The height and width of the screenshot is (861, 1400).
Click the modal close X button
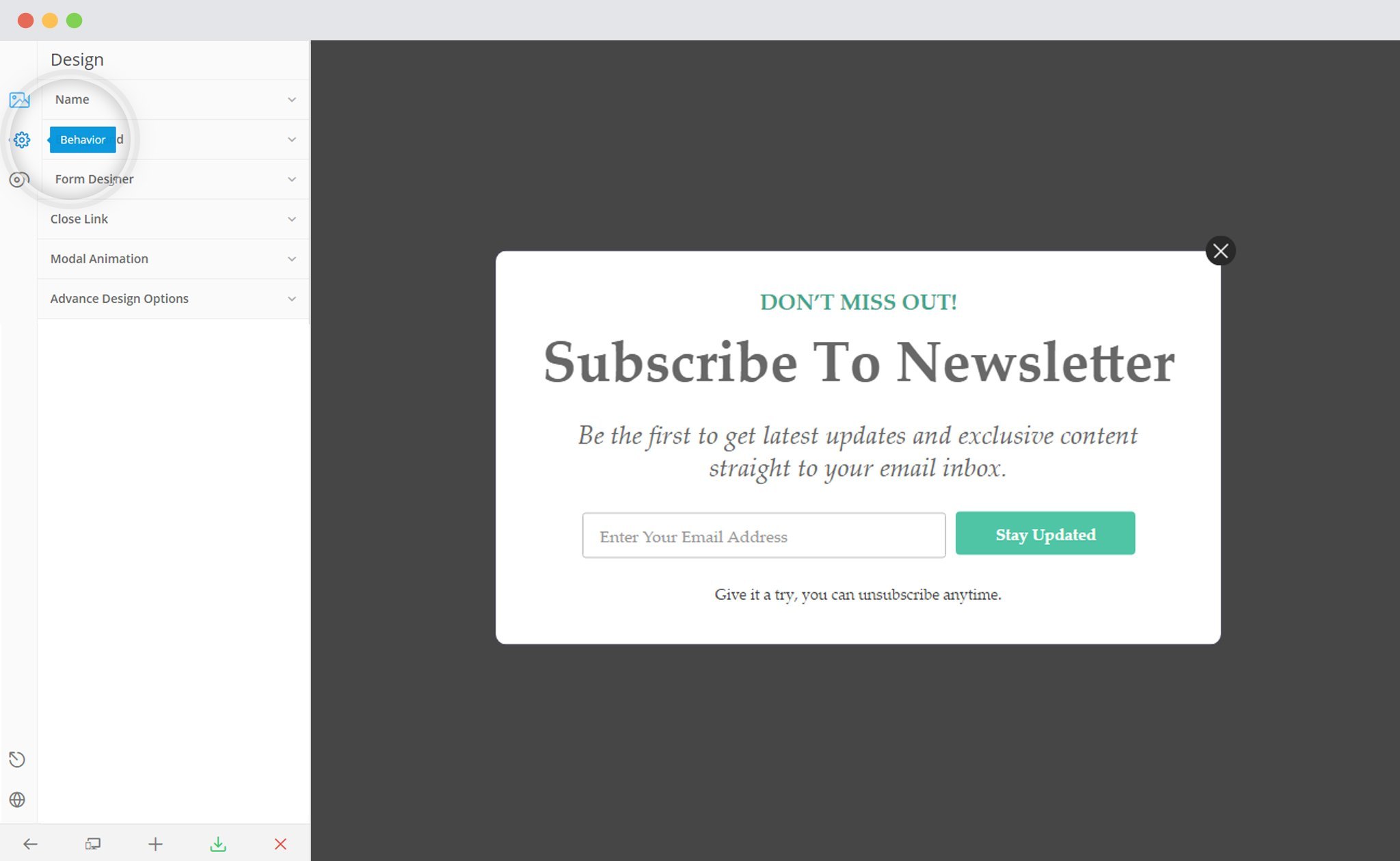(1221, 251)
